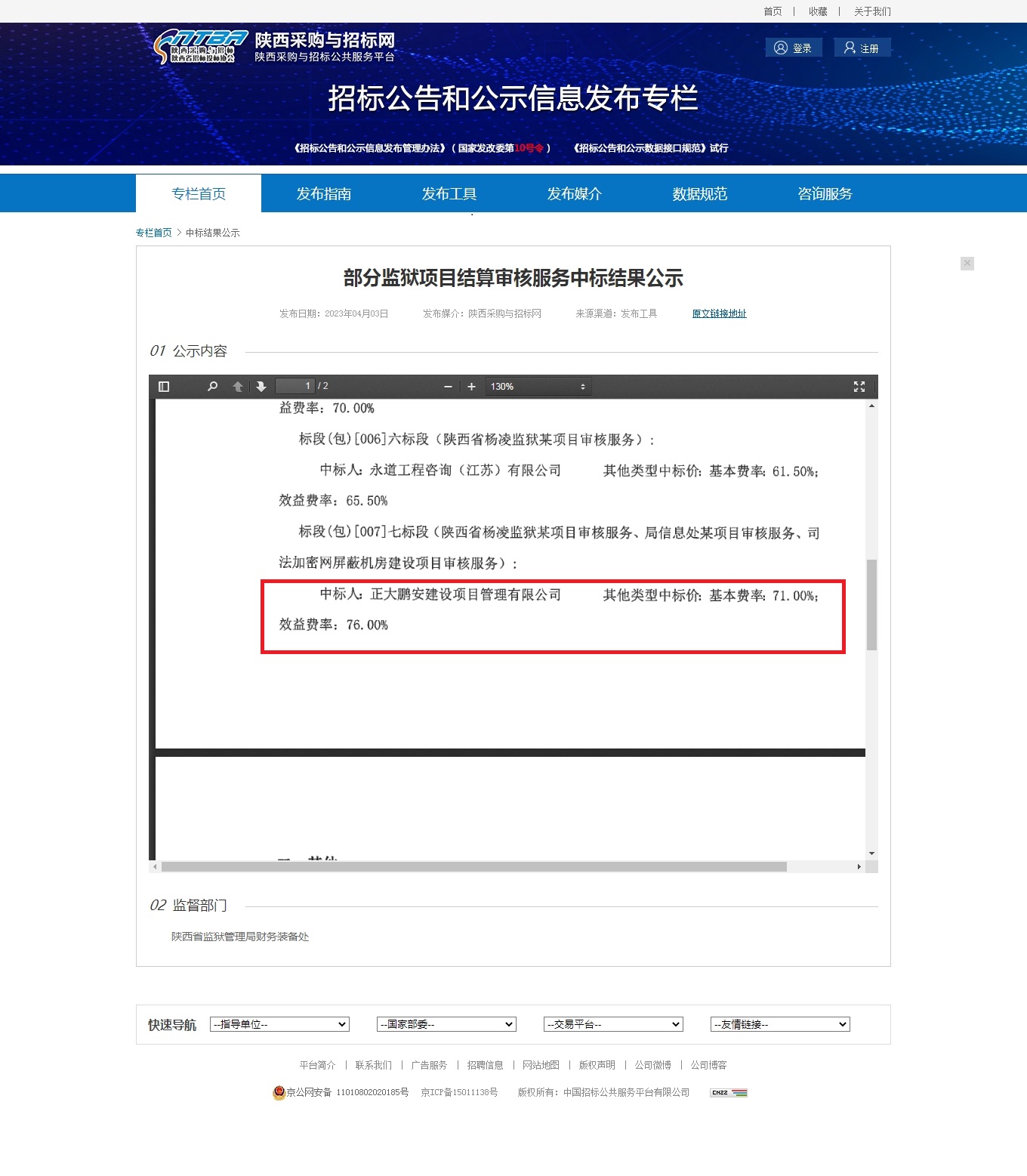Screen dimensions: 1027x1176
Task: Open the PDF find search icon
Action: coord(212,387)
